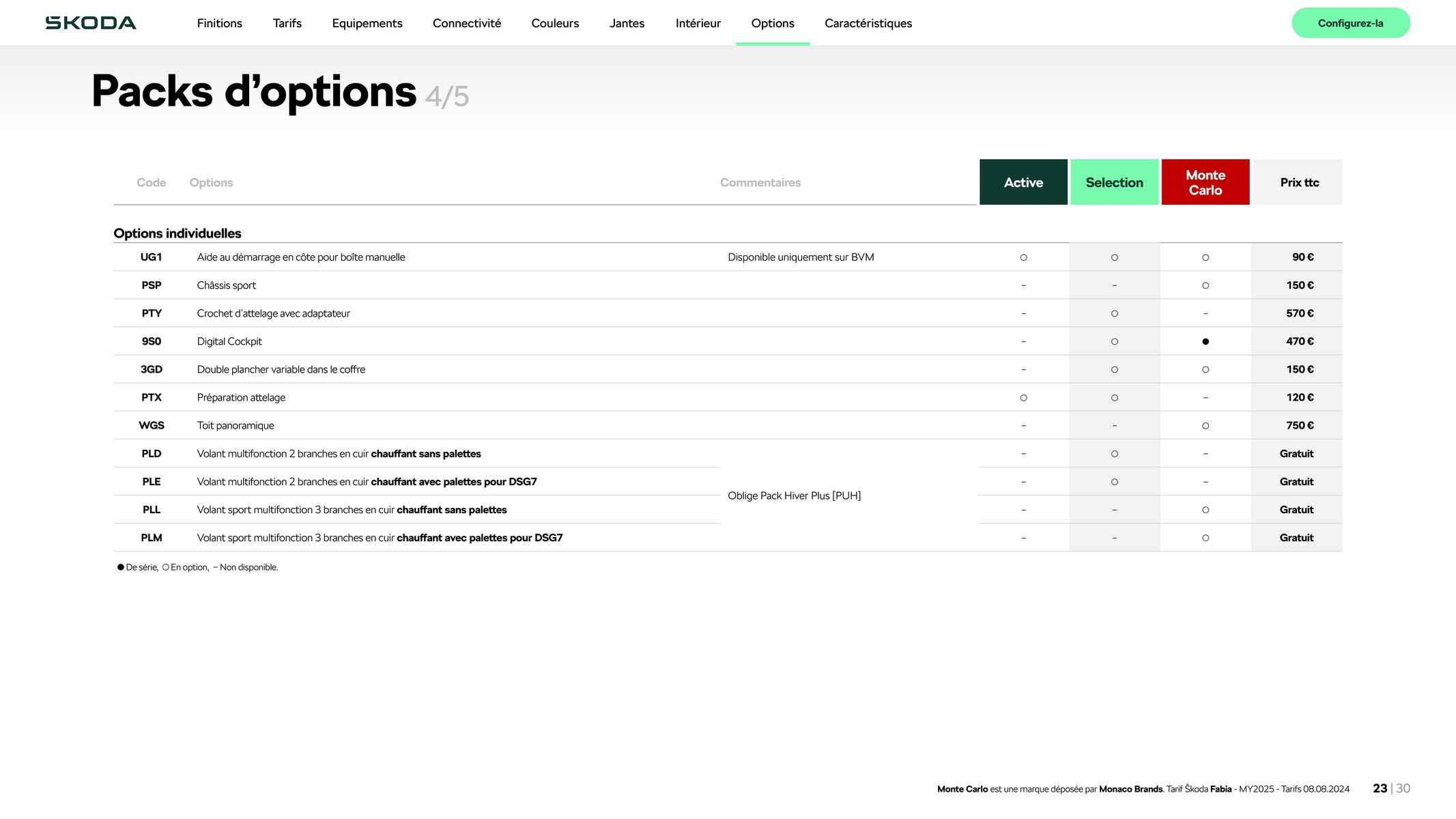Open the Tarifs section

point(287,23)
